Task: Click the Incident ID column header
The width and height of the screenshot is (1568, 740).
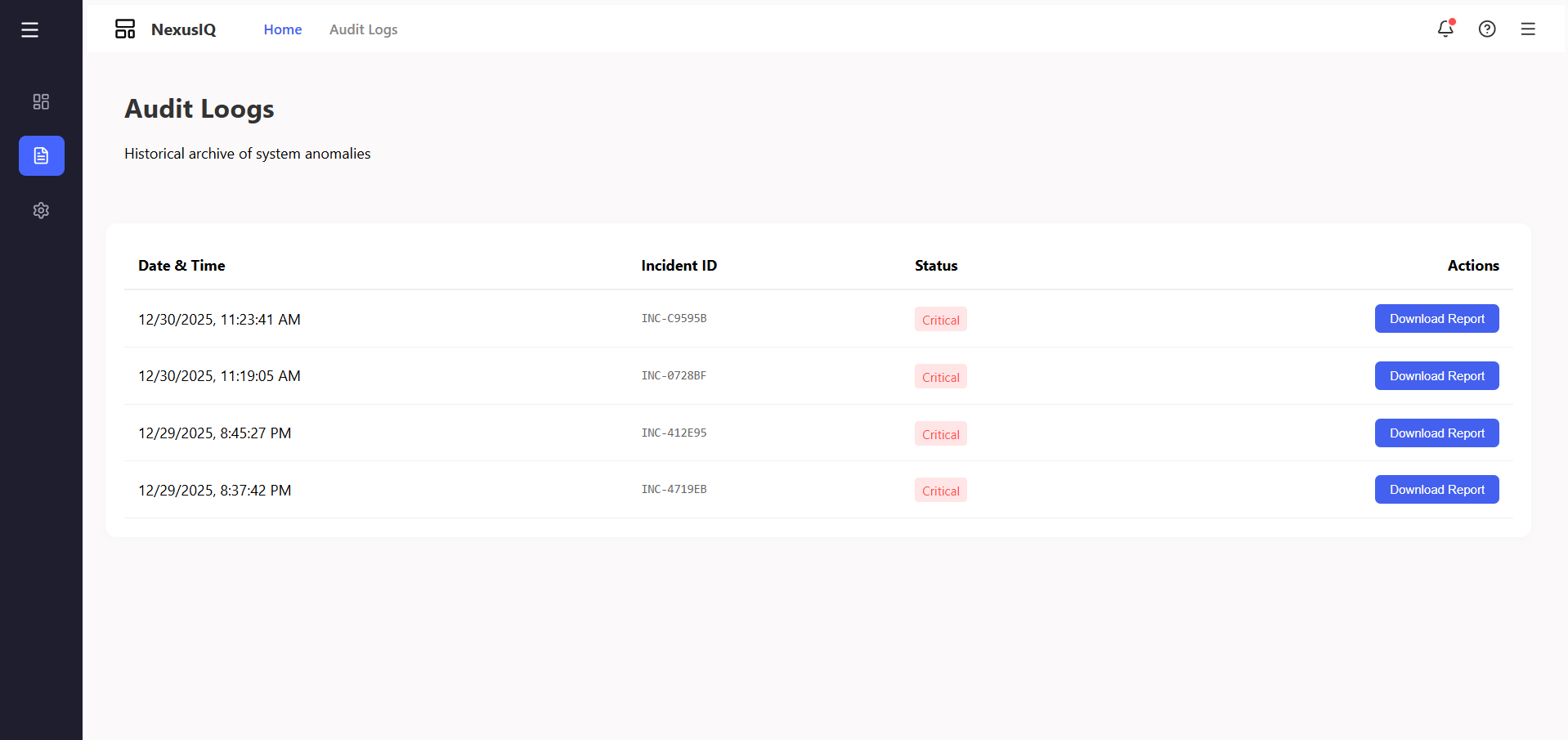Action: coord(679,266)
